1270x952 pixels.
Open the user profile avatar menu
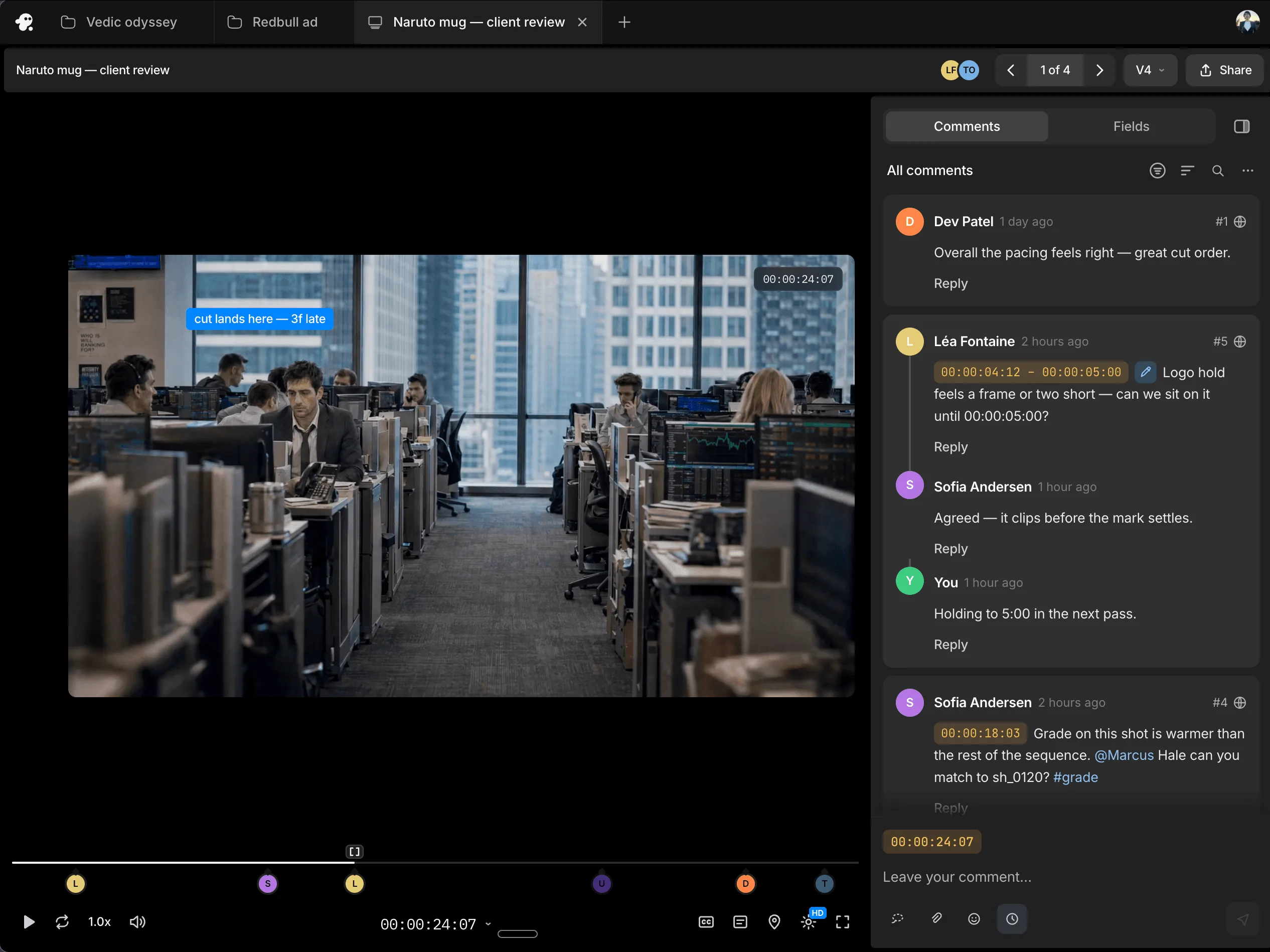pos(1247,22)
